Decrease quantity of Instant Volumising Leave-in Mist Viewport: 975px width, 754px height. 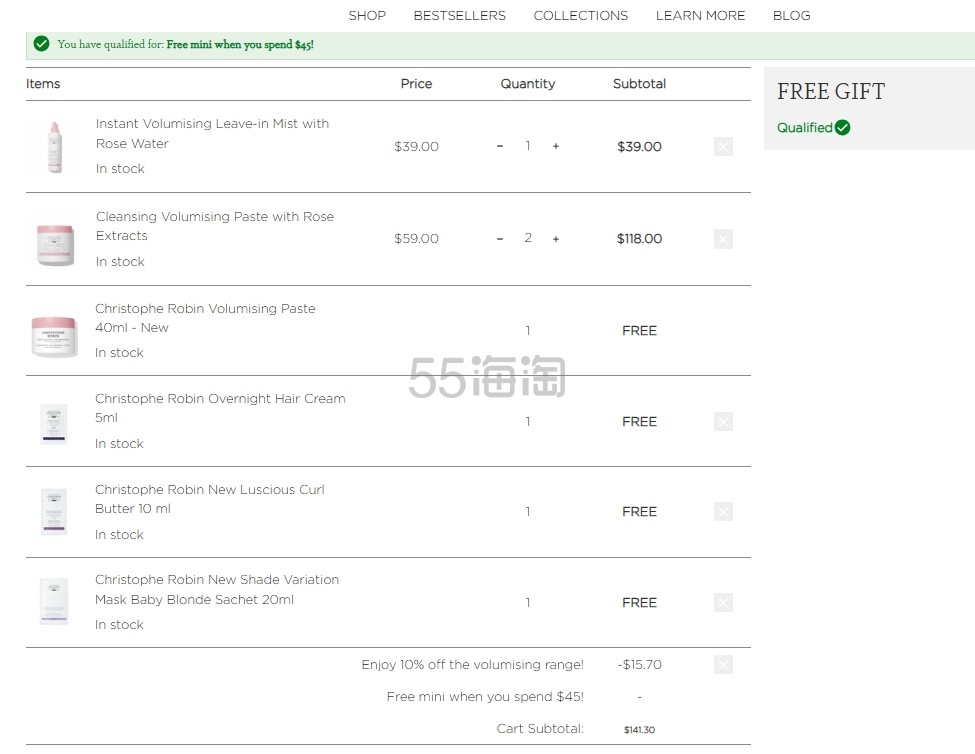499,146
